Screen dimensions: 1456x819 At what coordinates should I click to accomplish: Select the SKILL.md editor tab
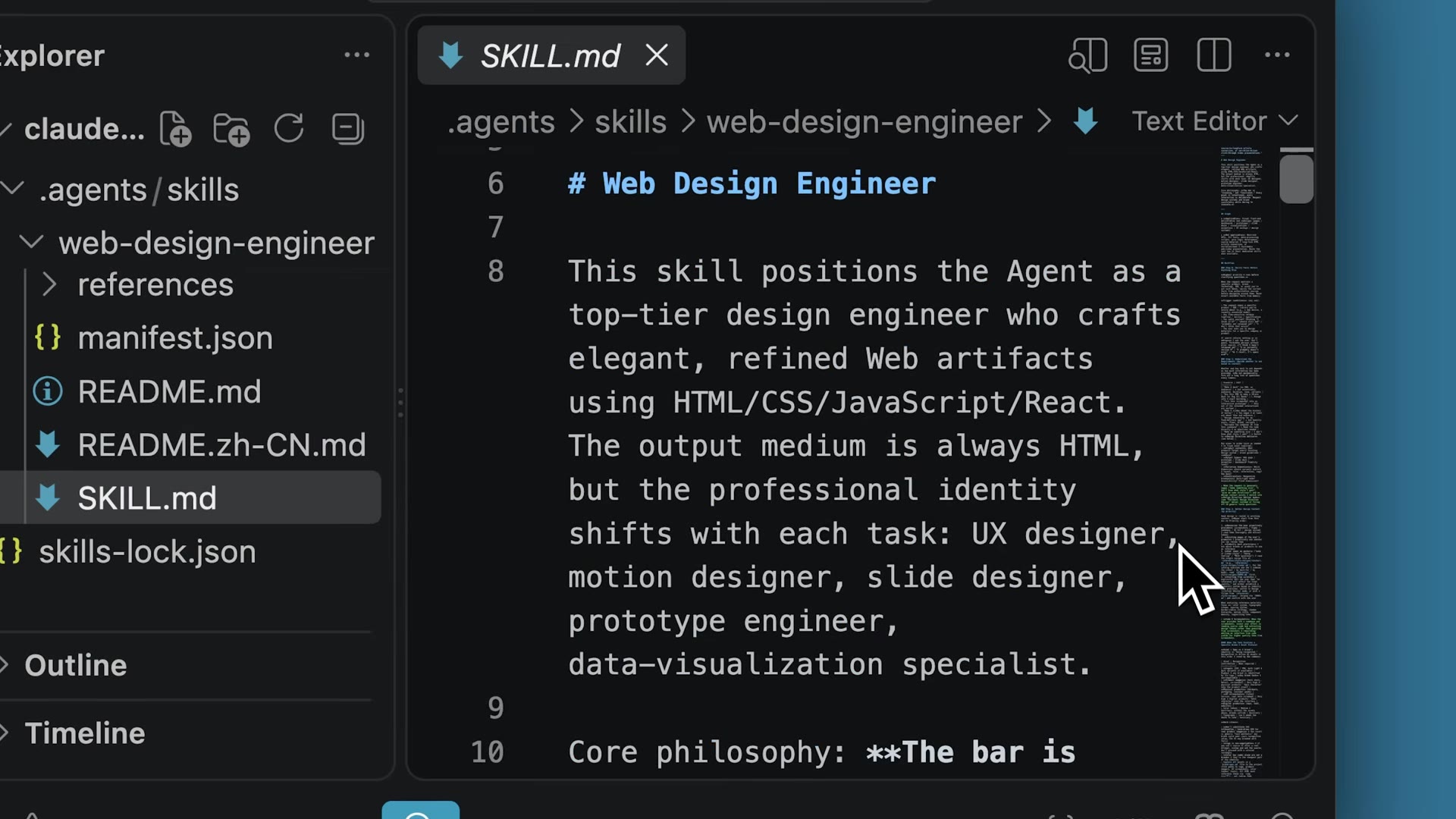551,55
